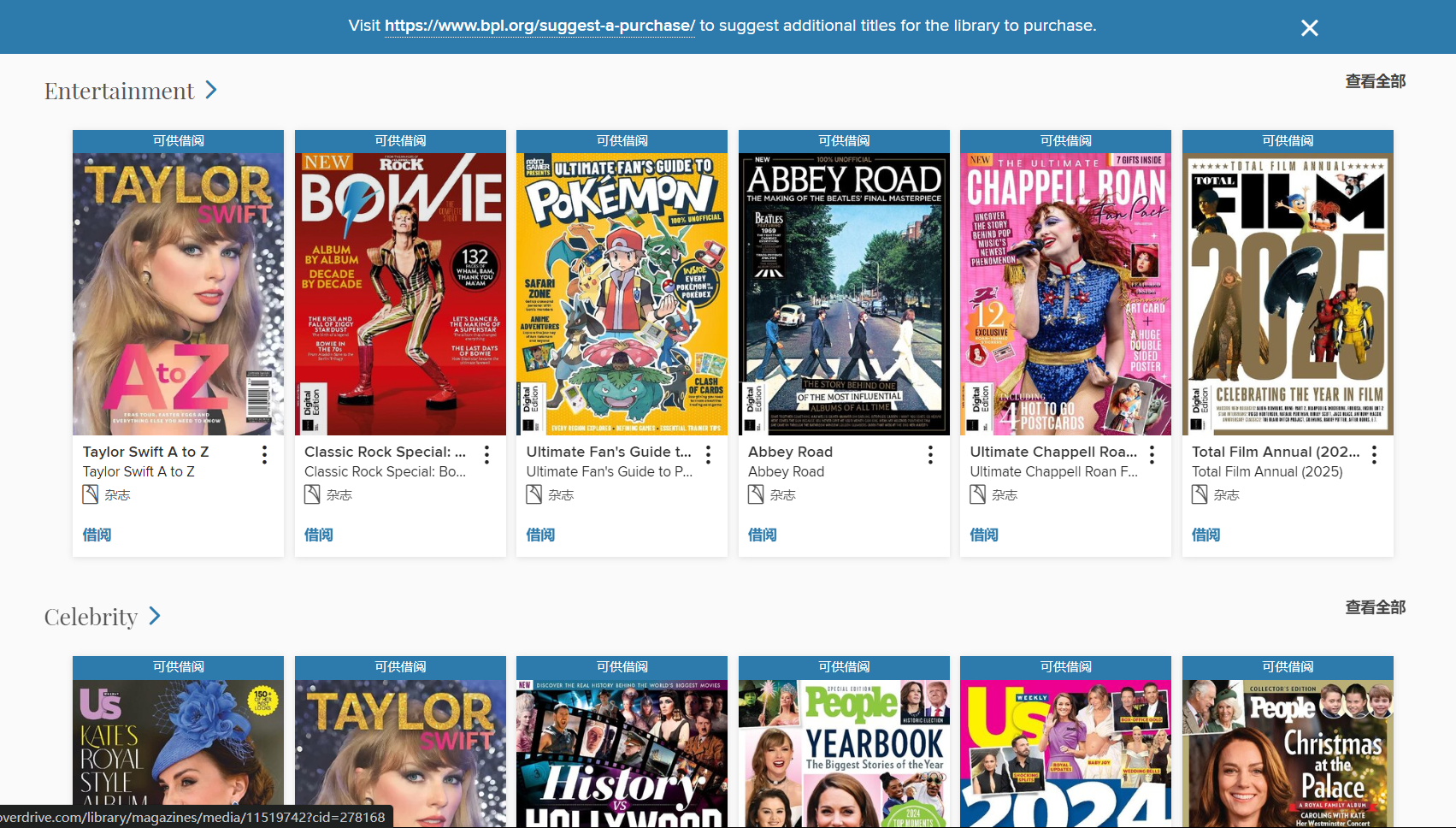Open the Abbey Road title link
The width and height of the screenshot is (1456, 828).
(790, 452)
